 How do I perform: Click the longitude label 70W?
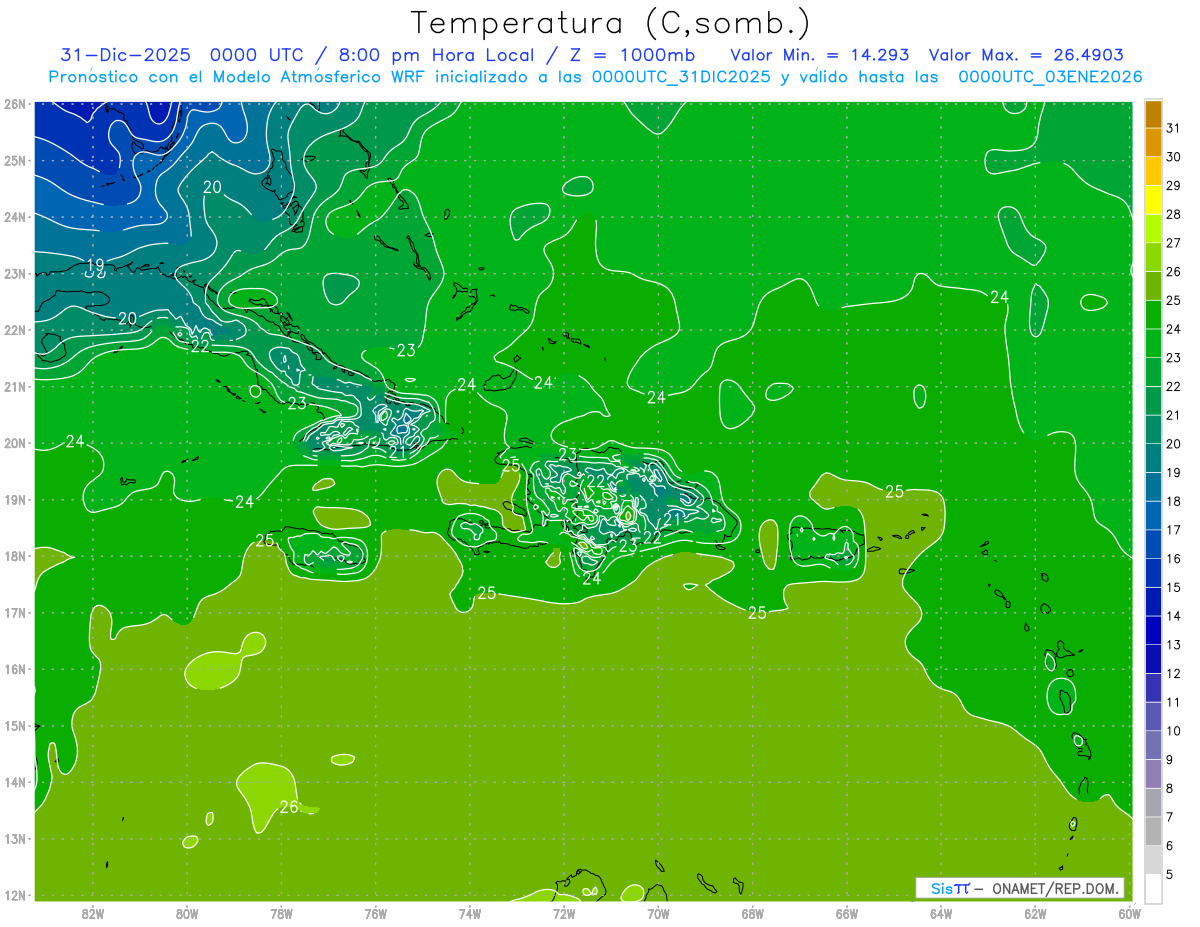658,913
